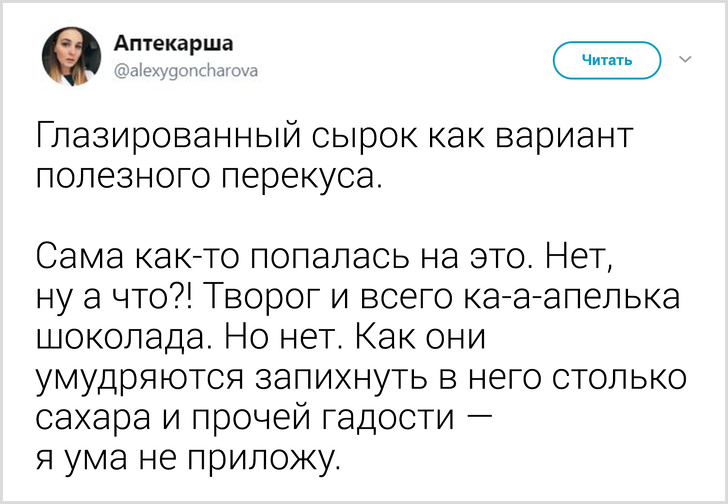Click the word умудряются in the tweet
This screenshot has width=728, height=504.
pos(137,377)
